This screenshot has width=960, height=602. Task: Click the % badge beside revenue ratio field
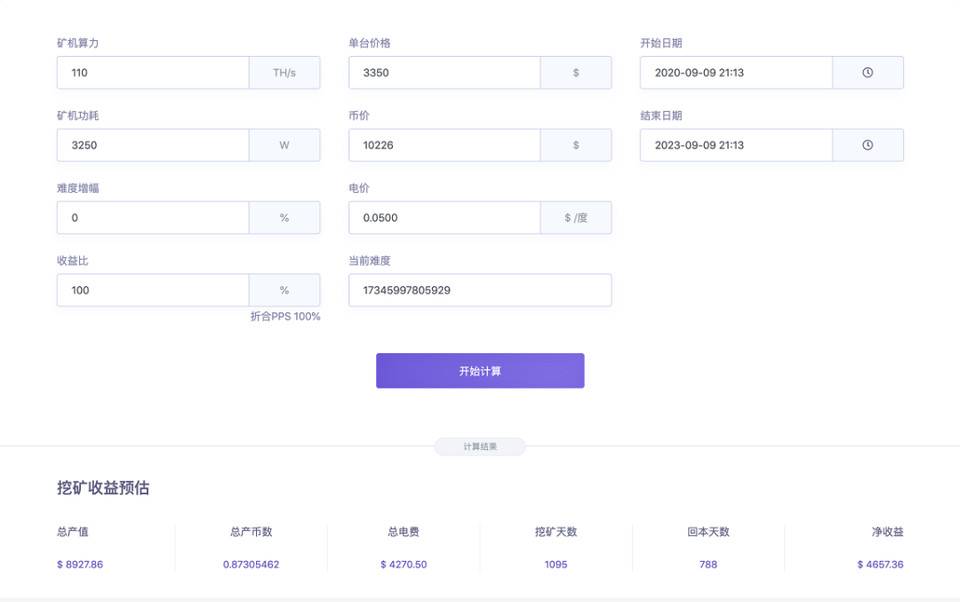tap(284, 290)
